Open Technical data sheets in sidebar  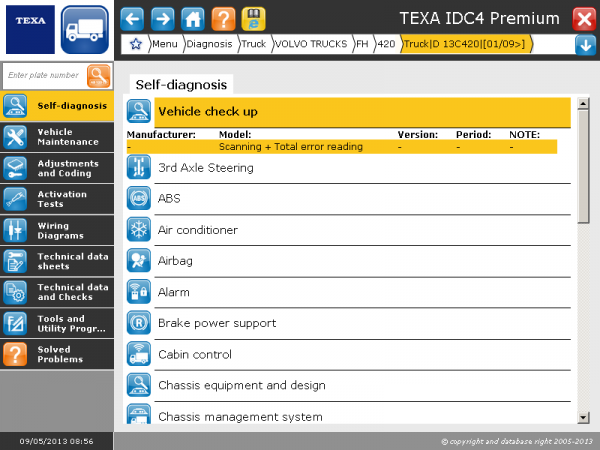tap(57, 261)
